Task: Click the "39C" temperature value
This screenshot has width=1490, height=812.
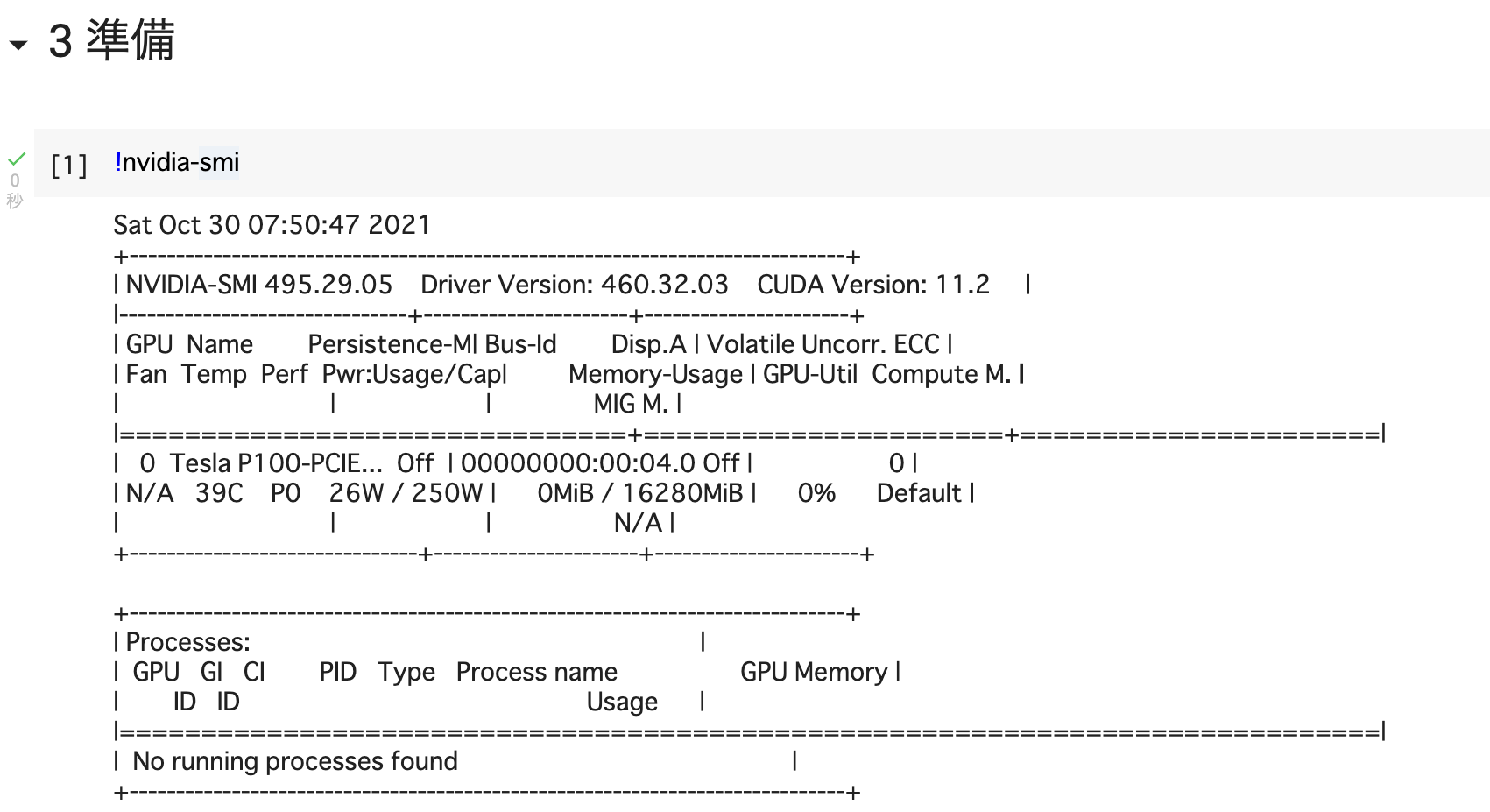Action: point(219,493)
